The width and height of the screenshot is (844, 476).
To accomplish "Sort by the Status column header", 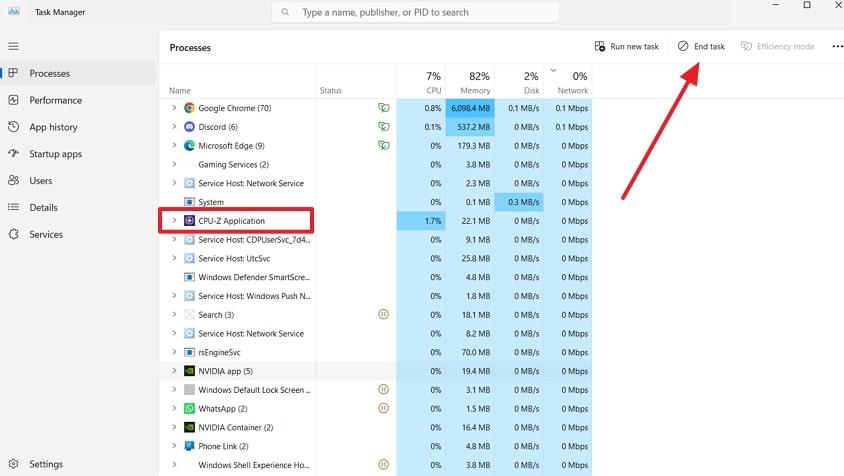I will pyautogui.click(x=356, y=81).
